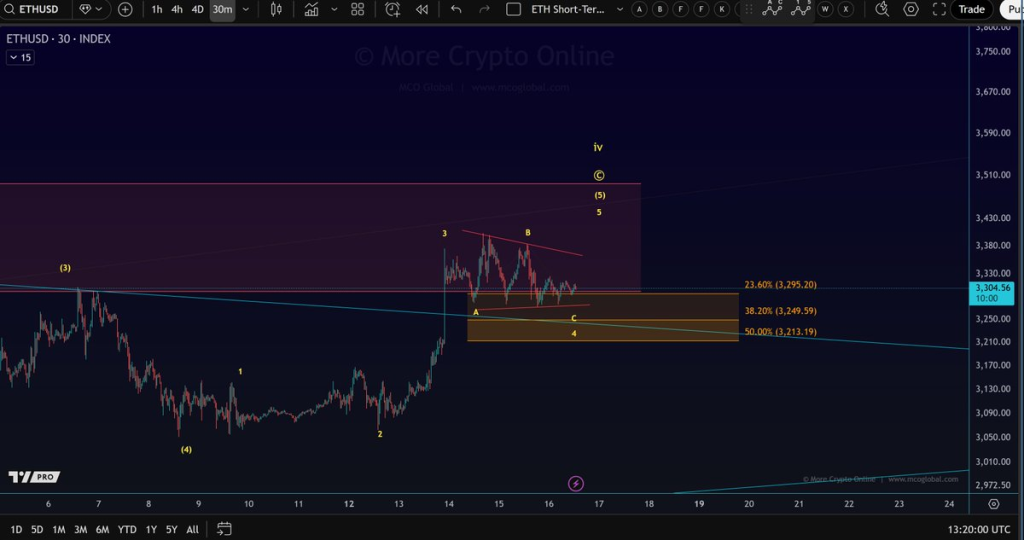
Task: Set the date range to 6M
Action: [x=103, y=530]
